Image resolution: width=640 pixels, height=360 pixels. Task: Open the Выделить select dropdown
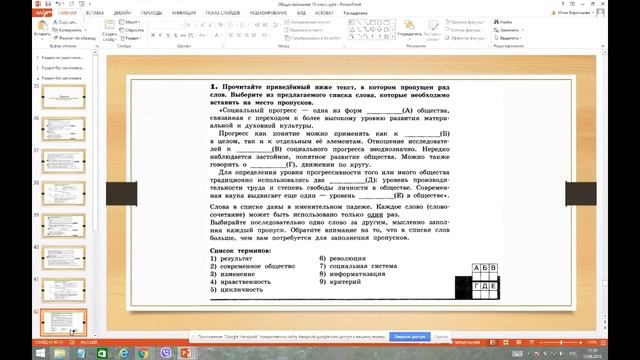point(508,38)
